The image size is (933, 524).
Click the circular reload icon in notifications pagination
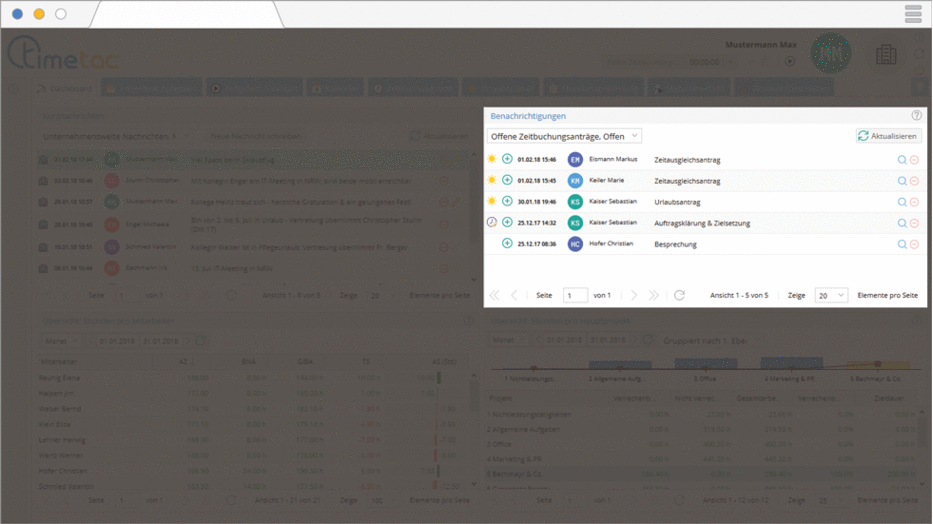[x=680, y=295]
